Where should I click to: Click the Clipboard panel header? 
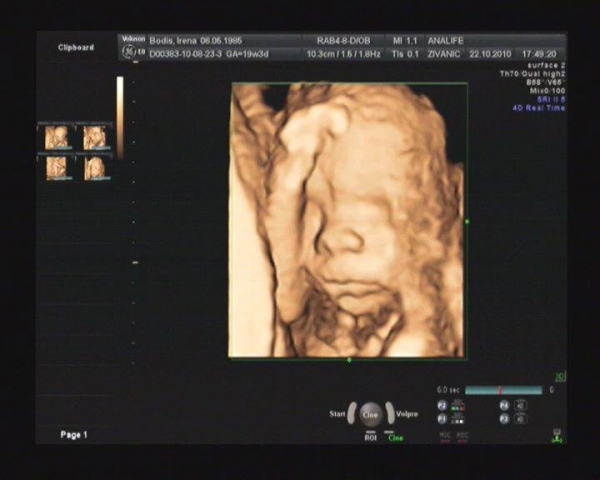click(76, 47)
